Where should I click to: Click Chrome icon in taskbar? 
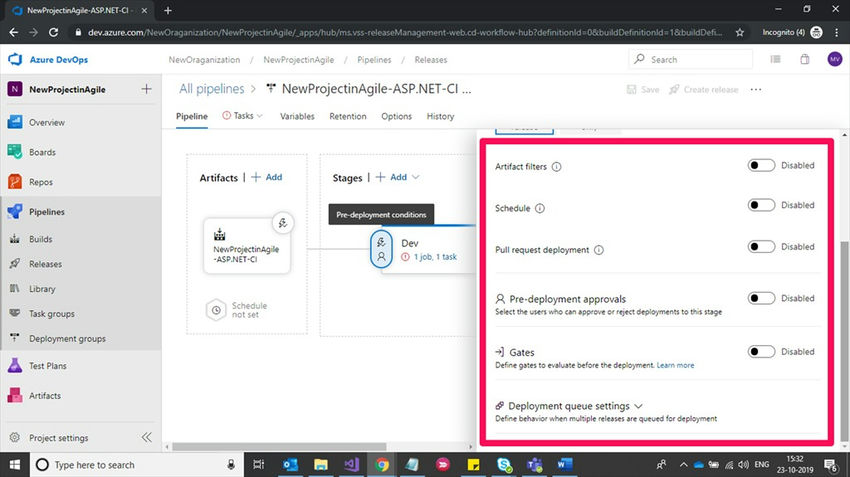click(382, 465)
